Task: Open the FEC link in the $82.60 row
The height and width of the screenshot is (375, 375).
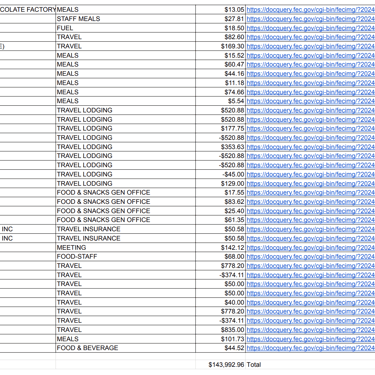Action: (x=310, y=37)
